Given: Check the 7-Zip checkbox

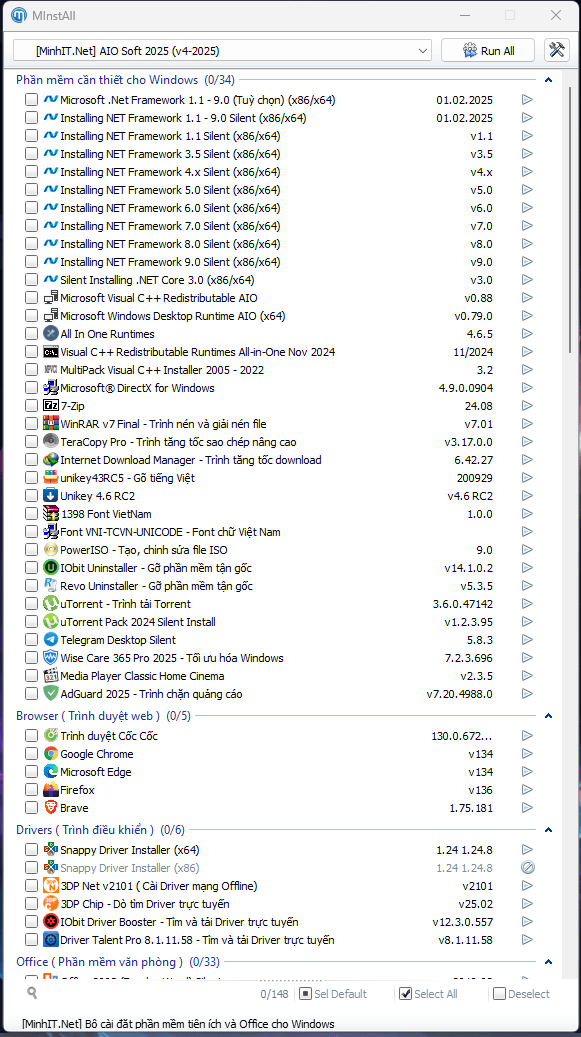Looking at the screenshot, I should pos(31,405).
